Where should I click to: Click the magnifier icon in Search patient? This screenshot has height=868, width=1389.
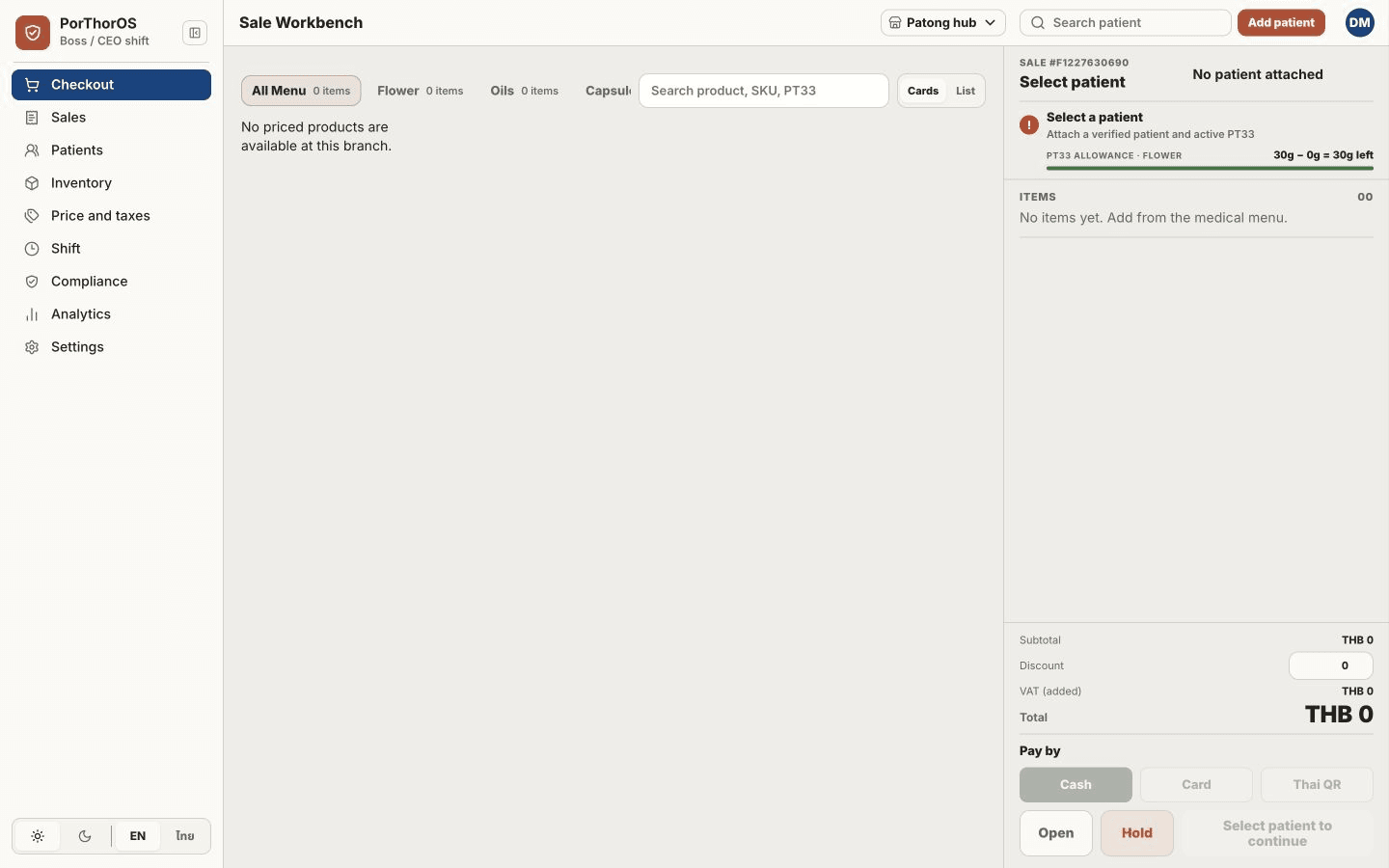click(1038, 23)
